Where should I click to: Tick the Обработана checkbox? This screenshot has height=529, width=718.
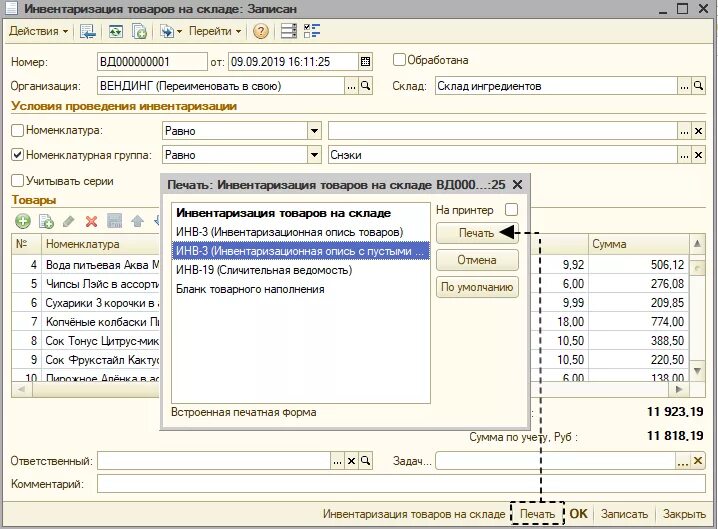pos(399,60)
